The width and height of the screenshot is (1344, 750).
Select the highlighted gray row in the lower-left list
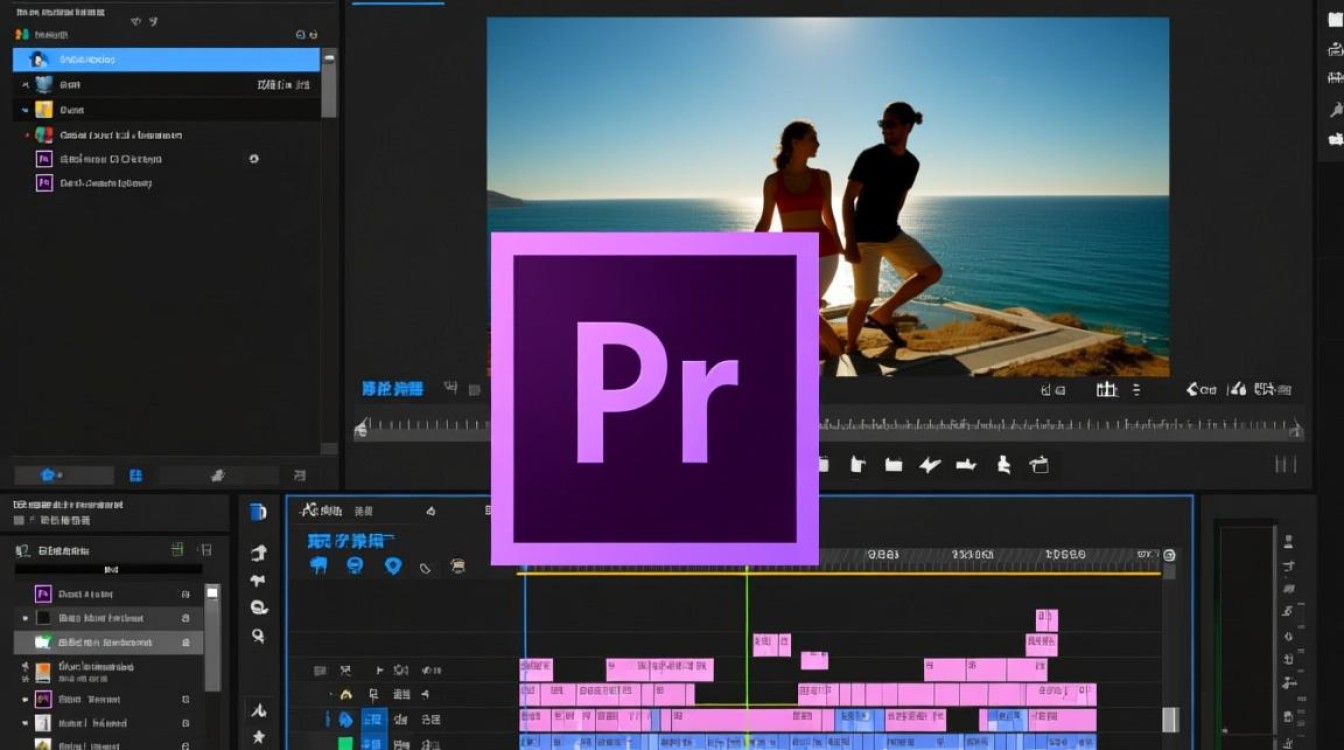108,642
